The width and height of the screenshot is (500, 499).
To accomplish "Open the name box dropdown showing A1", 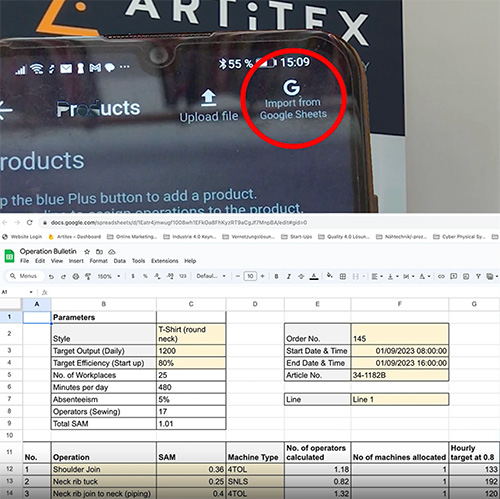I will (31, 292).
